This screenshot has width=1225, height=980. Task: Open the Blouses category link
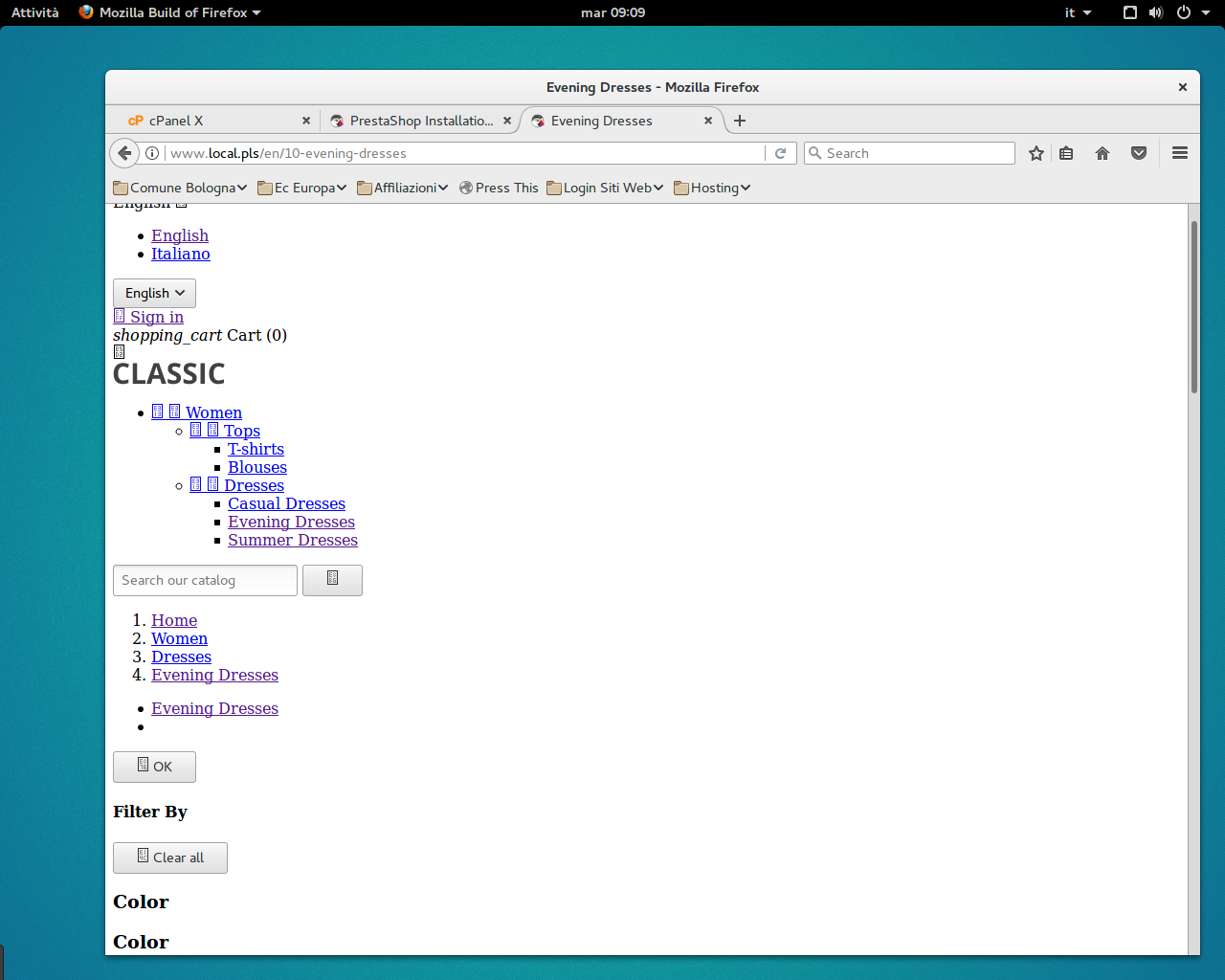pyautogui.click(x=257, y=467)
